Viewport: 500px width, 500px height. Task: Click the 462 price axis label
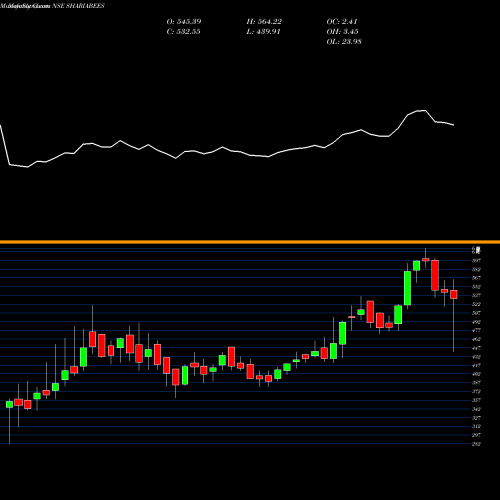point(476,339)
